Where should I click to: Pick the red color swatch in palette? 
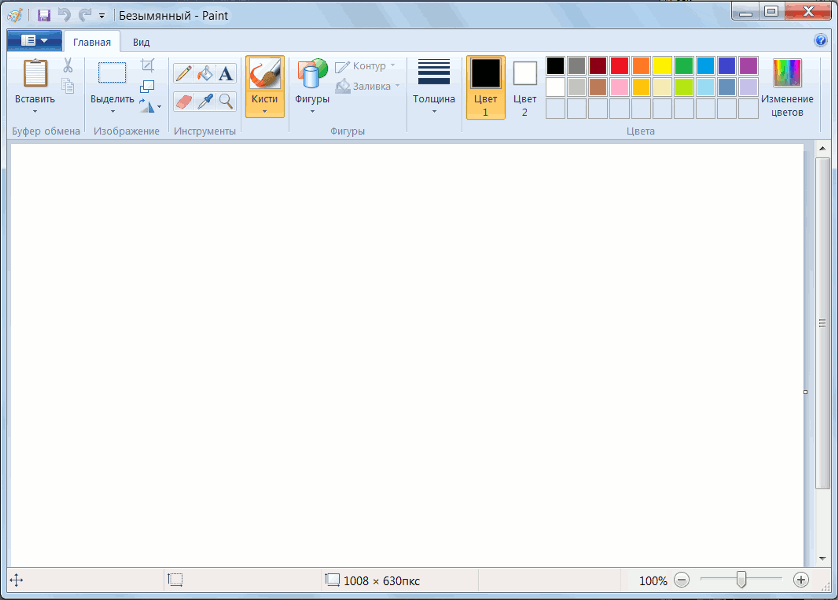pyautogui.click(x=619, y=66)
